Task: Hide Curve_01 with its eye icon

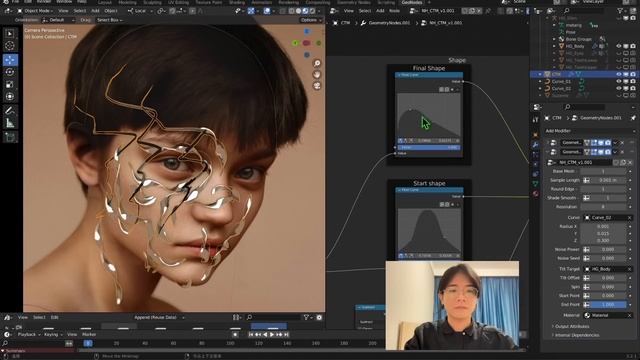Action: point(619,81)
